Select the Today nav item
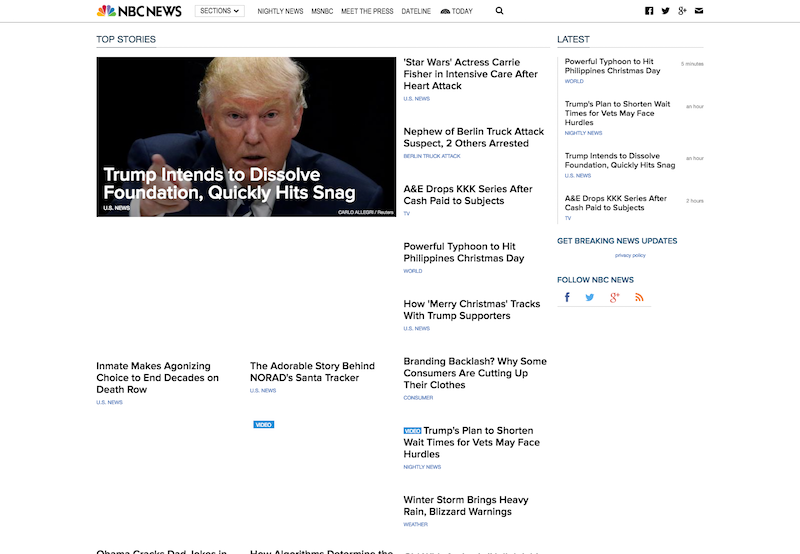800x554 pixels. pos(457,11)
